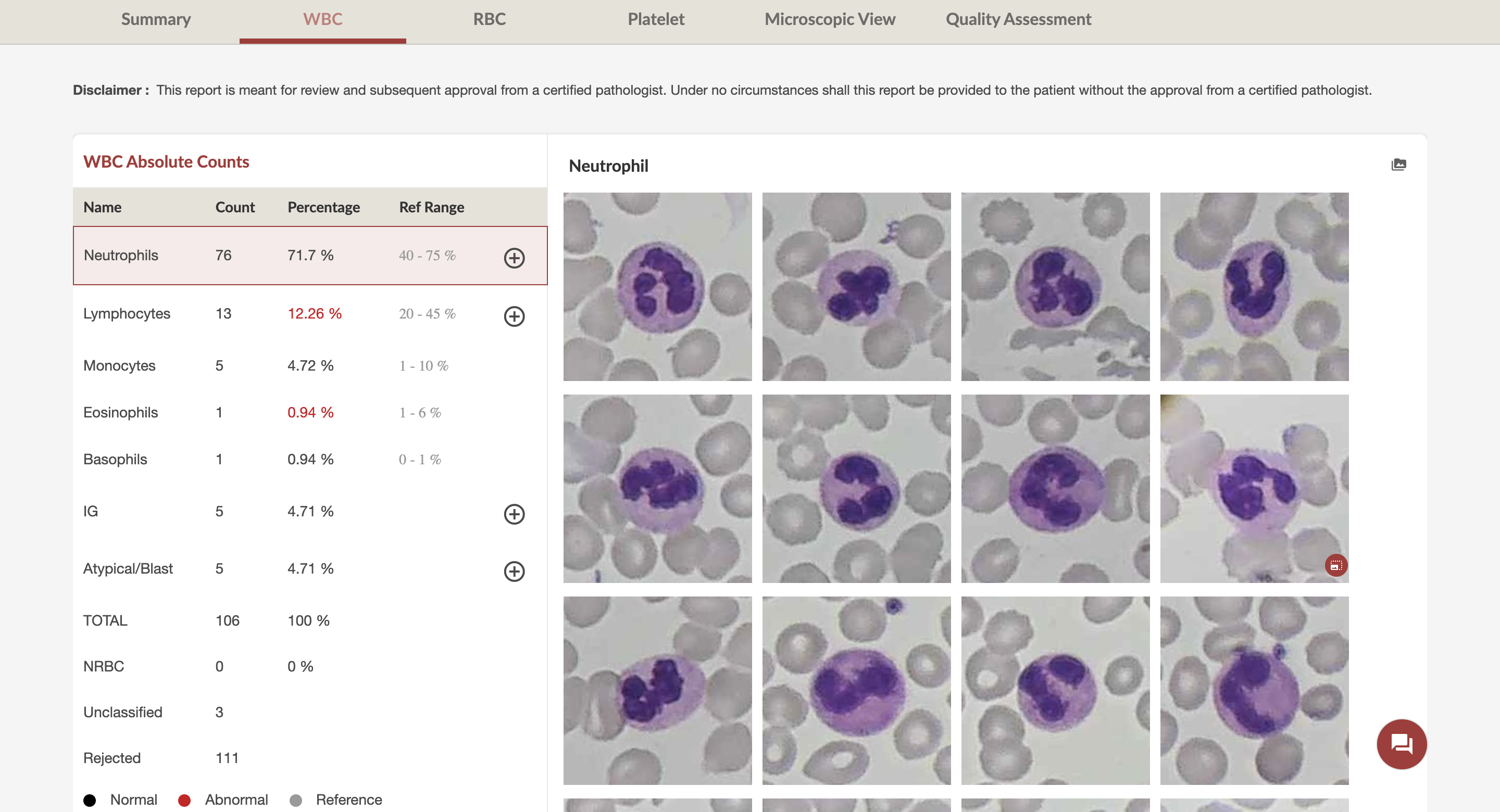1500x812 pixels.
Task: Open first neutrophil thumbnail in top row
Action: click(x=657, y=287)
